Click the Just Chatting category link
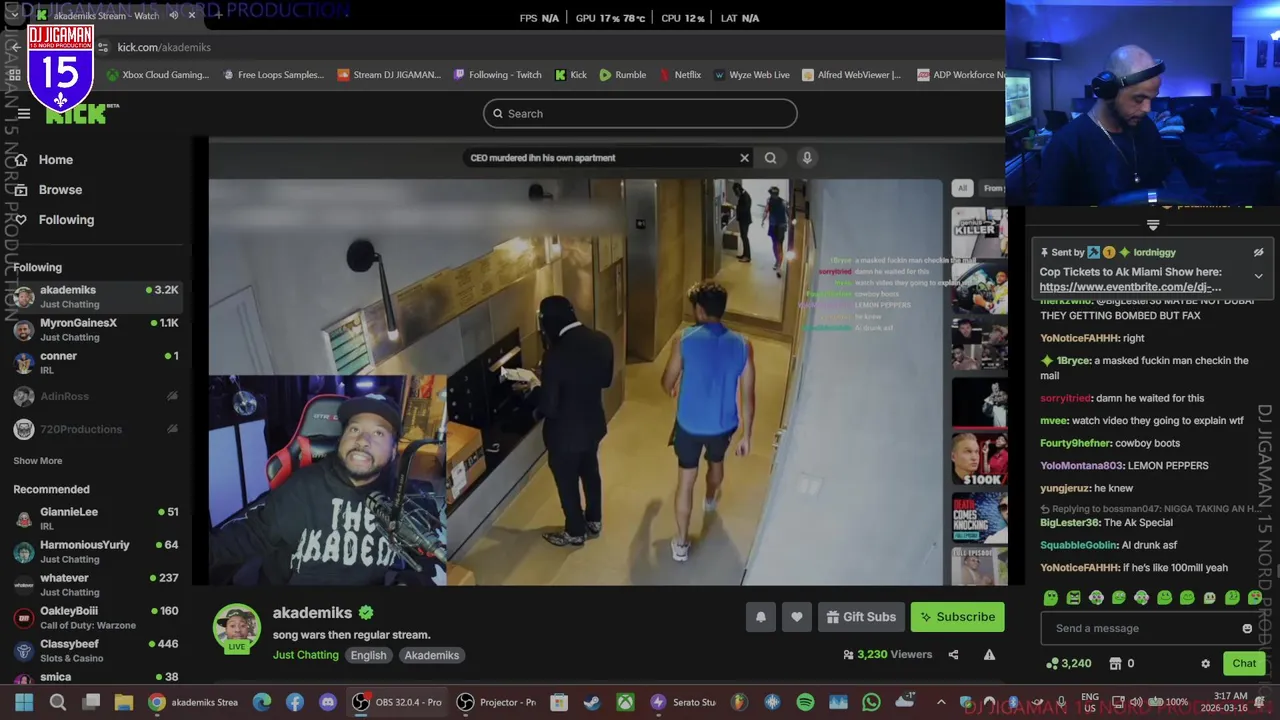Image resolution: width=1280 pixels, height=720 pixels. 306,655
